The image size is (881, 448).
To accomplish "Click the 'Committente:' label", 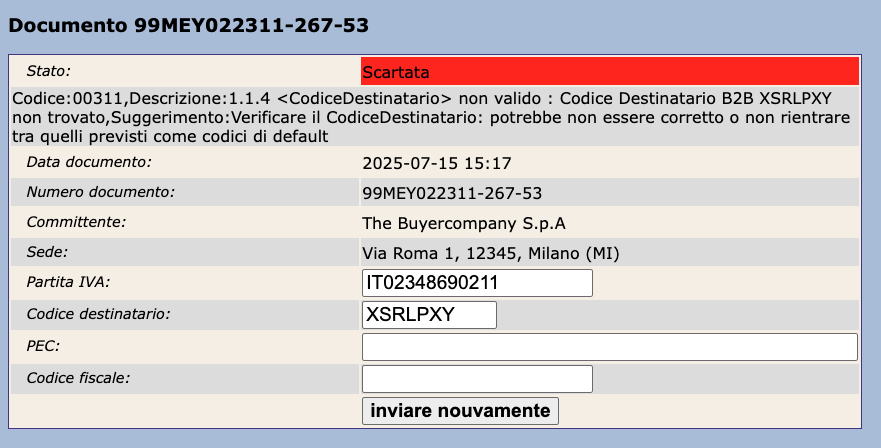I will (x=76, y=222).
